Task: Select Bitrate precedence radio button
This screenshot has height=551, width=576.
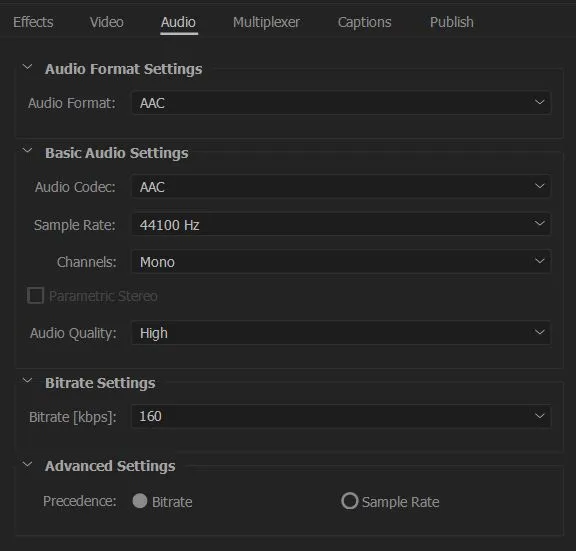Action: [140, 501]
